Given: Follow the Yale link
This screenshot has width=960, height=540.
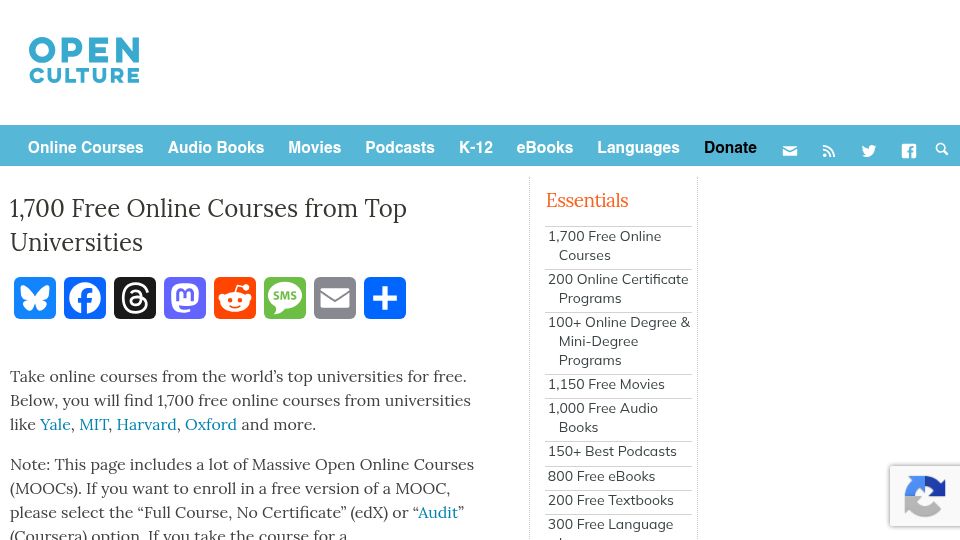Looking at the screenshot, I should point(56,424).
